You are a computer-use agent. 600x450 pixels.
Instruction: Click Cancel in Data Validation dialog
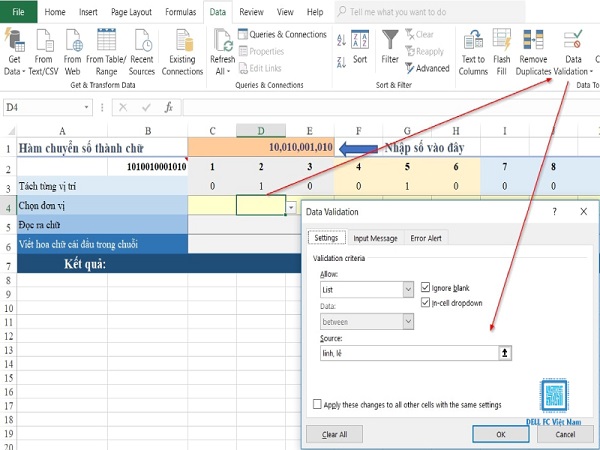click(x=565, y=434)
